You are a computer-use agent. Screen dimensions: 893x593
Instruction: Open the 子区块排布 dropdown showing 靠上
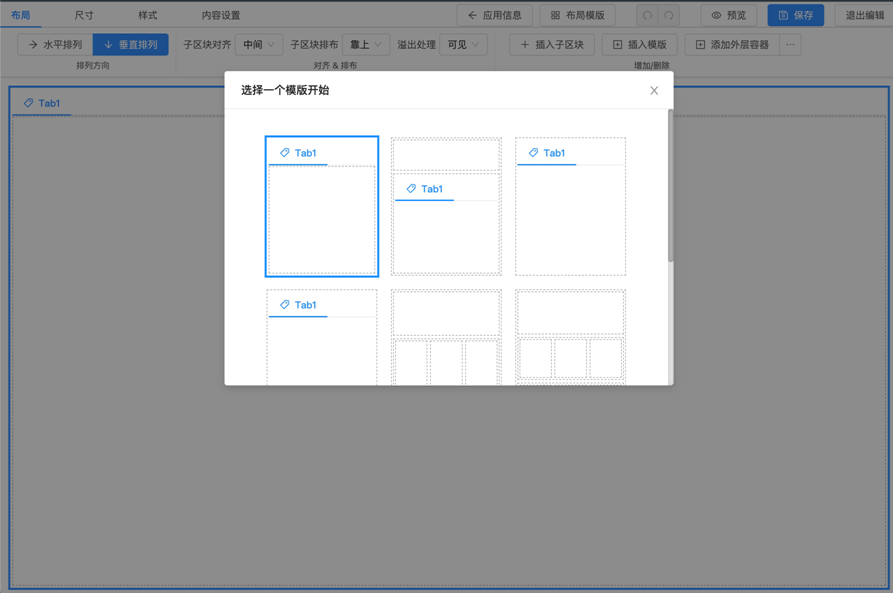[366, 44]
